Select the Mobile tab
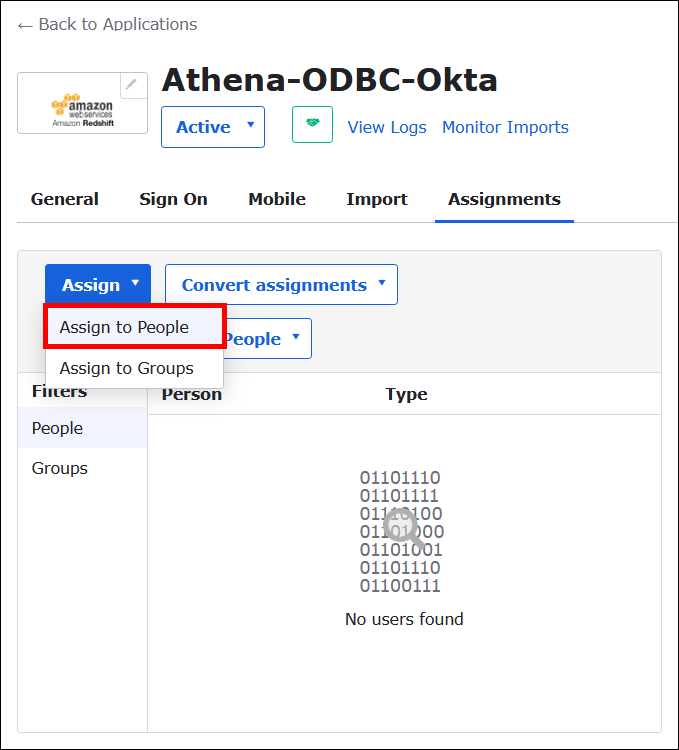Screen dimensions: 679x750 [277, 199]
